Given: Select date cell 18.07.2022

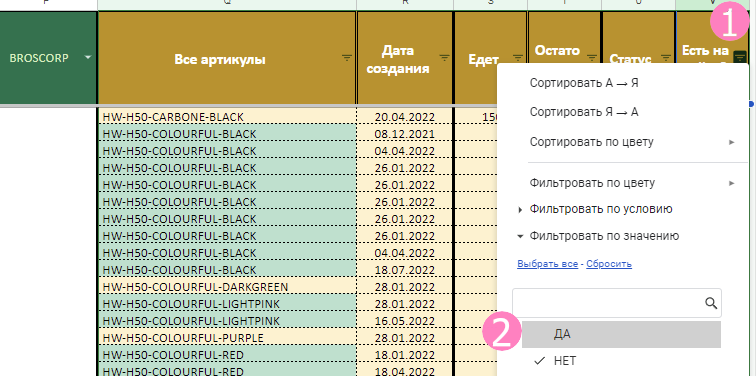Looking at the screenshot, I should 405,270.
